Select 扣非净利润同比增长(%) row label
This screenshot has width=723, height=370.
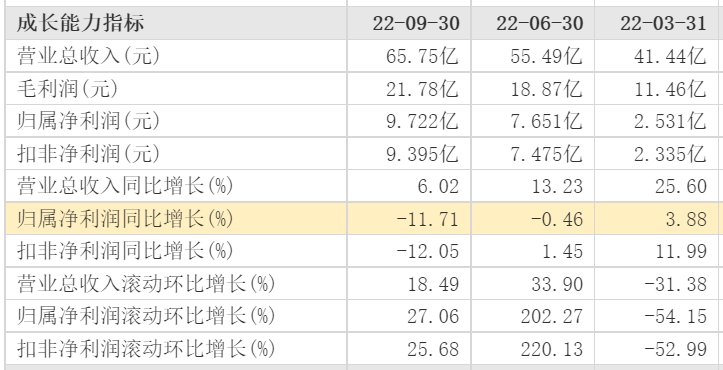coord(125,251)
